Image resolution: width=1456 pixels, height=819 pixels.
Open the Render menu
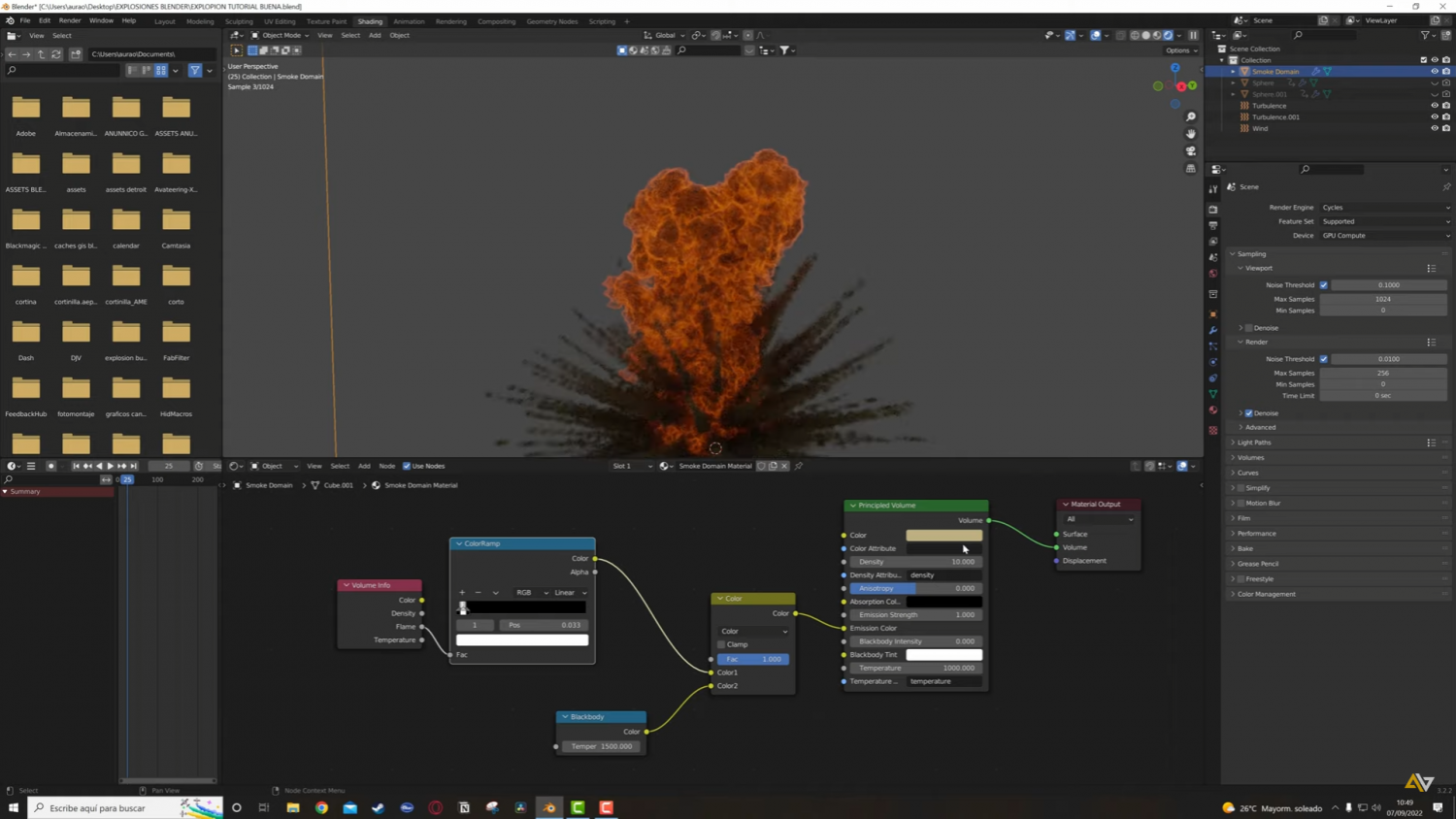[x=70, y=20]
